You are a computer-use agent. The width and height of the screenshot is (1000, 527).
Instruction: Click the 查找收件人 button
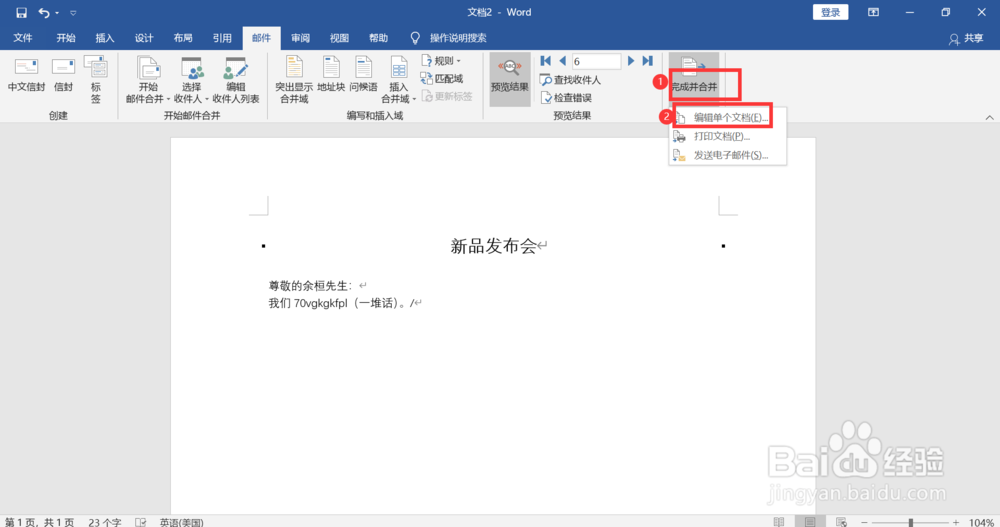pos(570,80)
